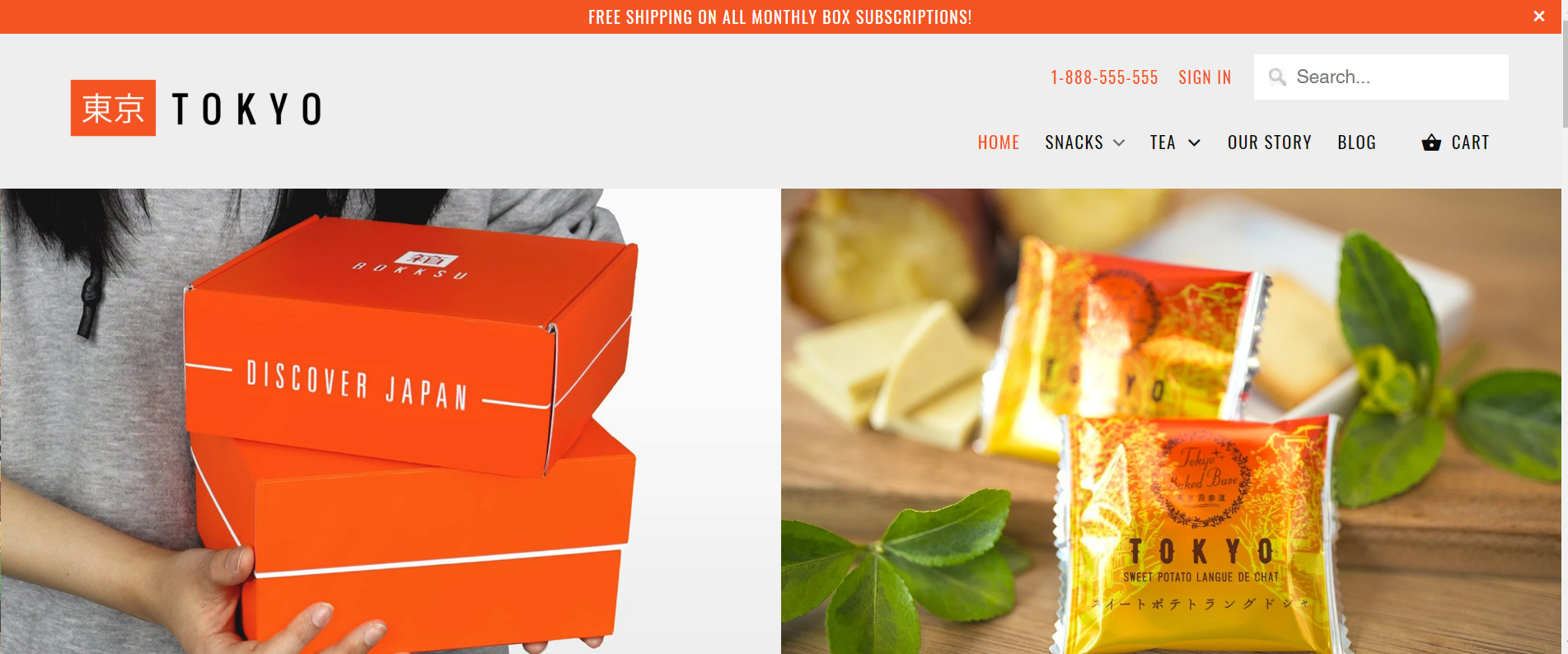Open the Snacks menu item
Viewport: 1568px width, 654px height.
[x=1074, y=142]
